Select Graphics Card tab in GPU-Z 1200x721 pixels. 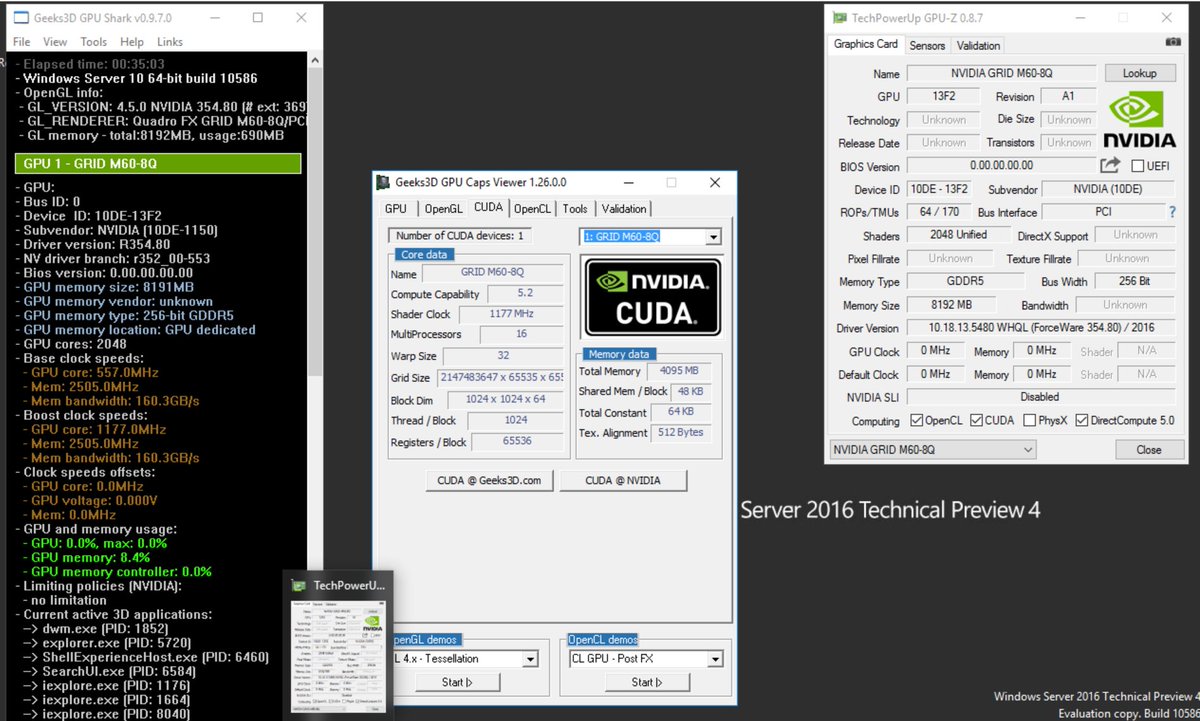[x=866, y=44]
